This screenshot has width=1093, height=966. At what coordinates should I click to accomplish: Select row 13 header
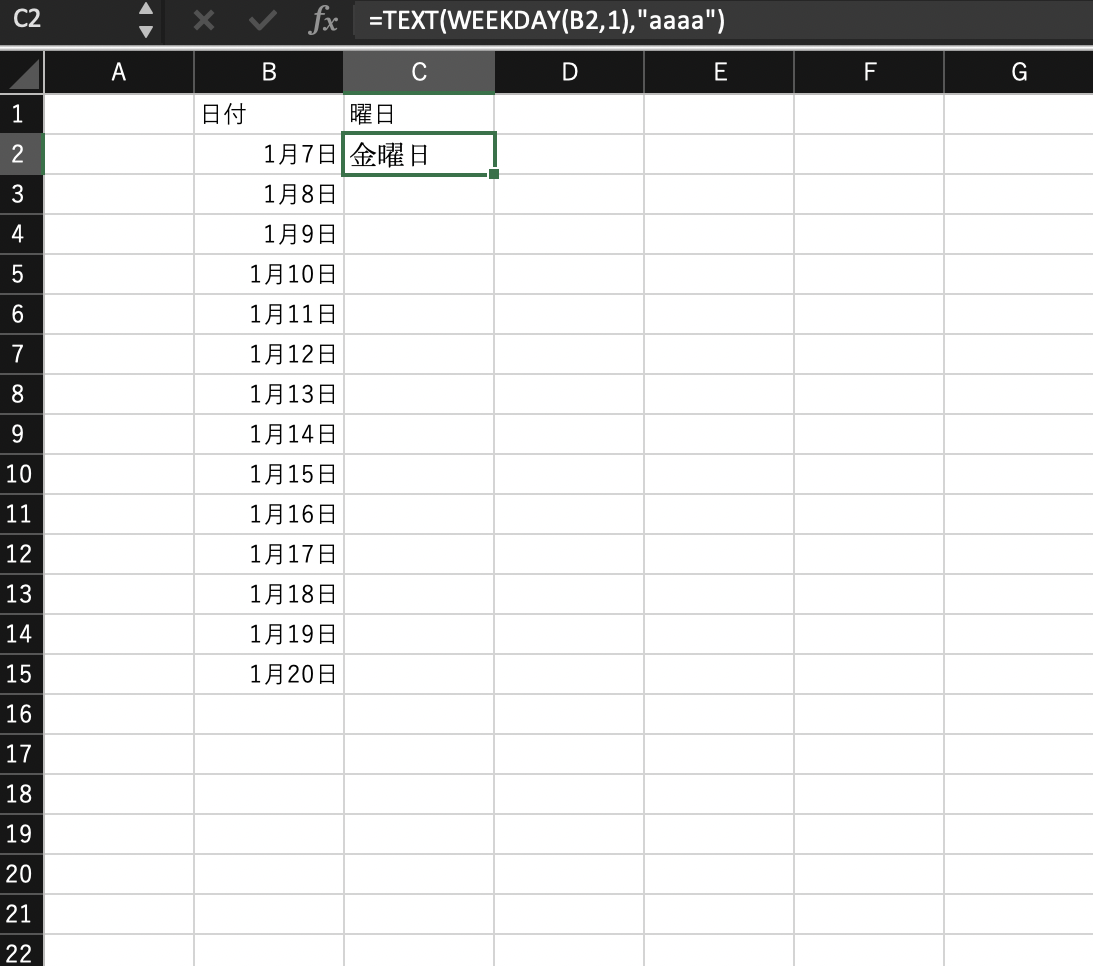coord(22,594)
